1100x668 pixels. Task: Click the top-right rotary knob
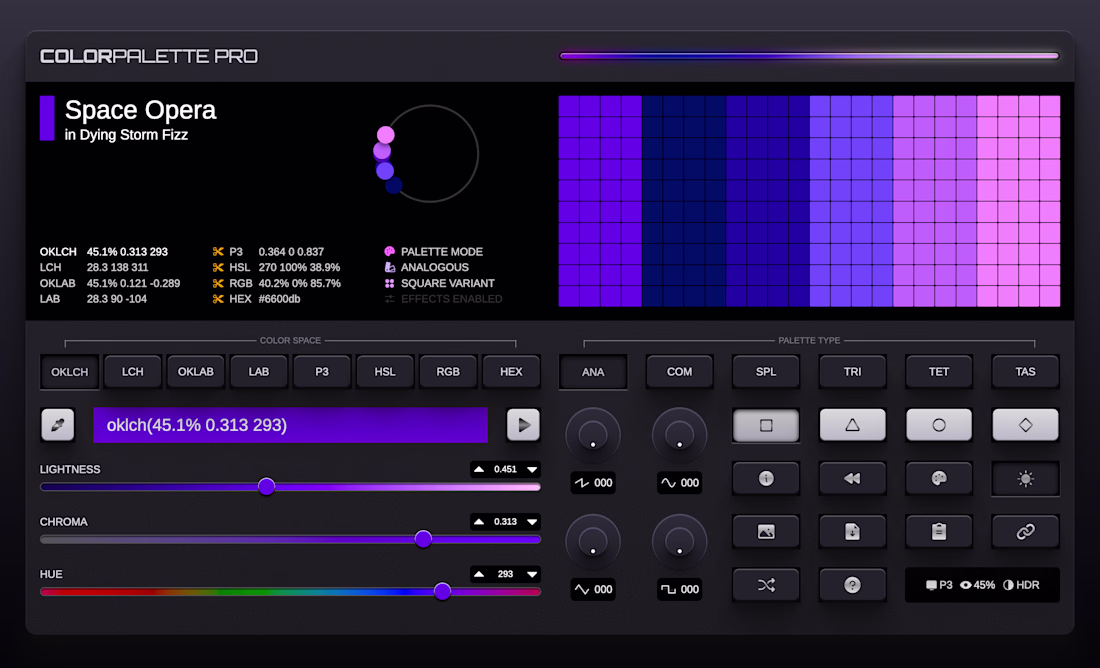(x=679, y=435)
